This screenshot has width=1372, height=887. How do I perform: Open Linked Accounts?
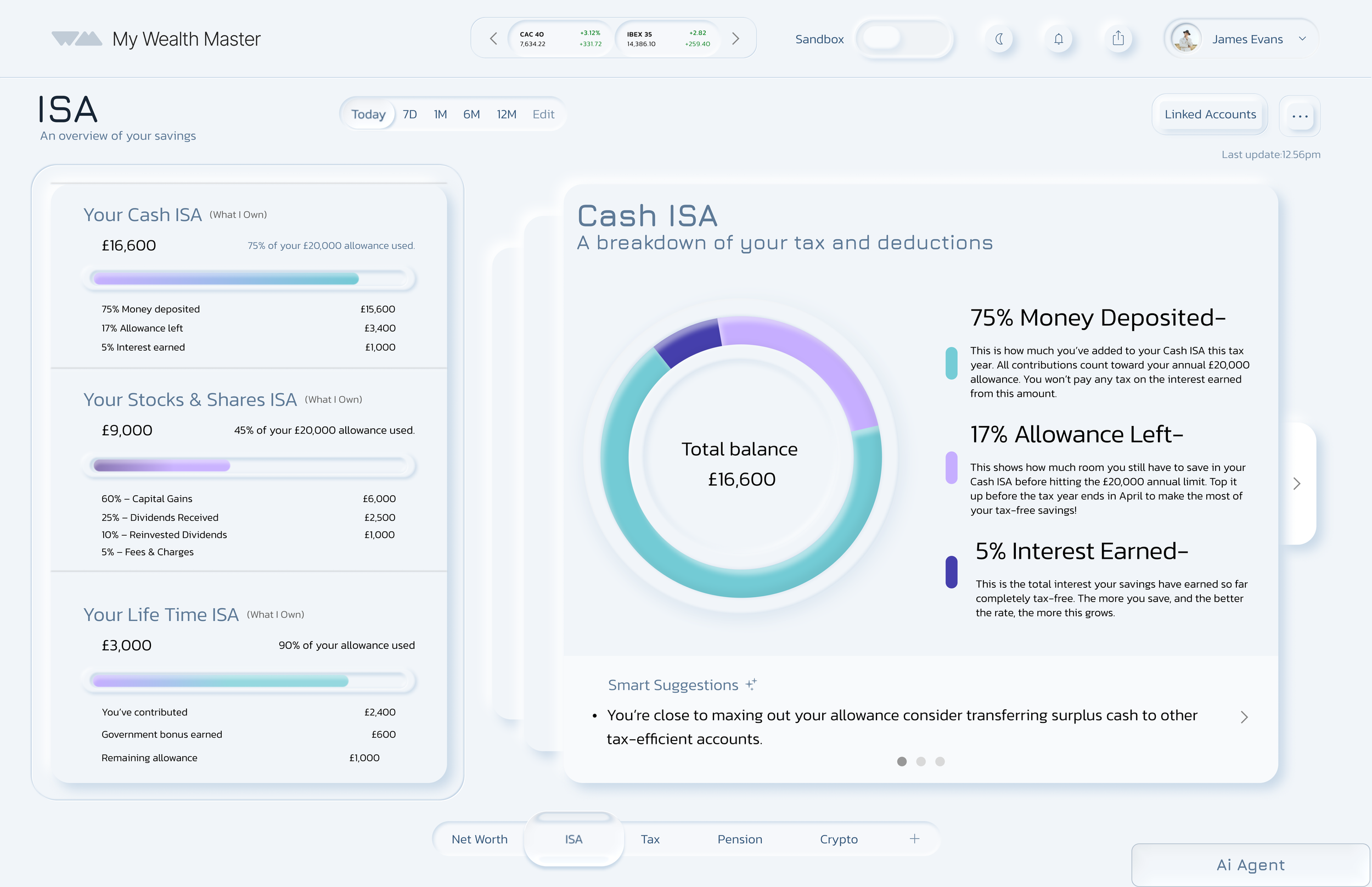(x=1210, y=114)
